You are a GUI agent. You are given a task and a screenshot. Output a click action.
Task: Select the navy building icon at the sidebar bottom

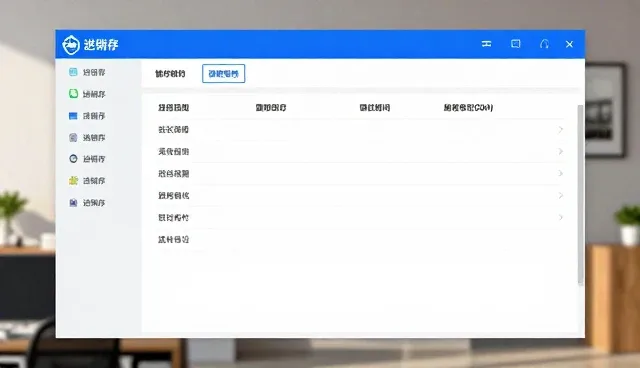click(x=73, y=202)
